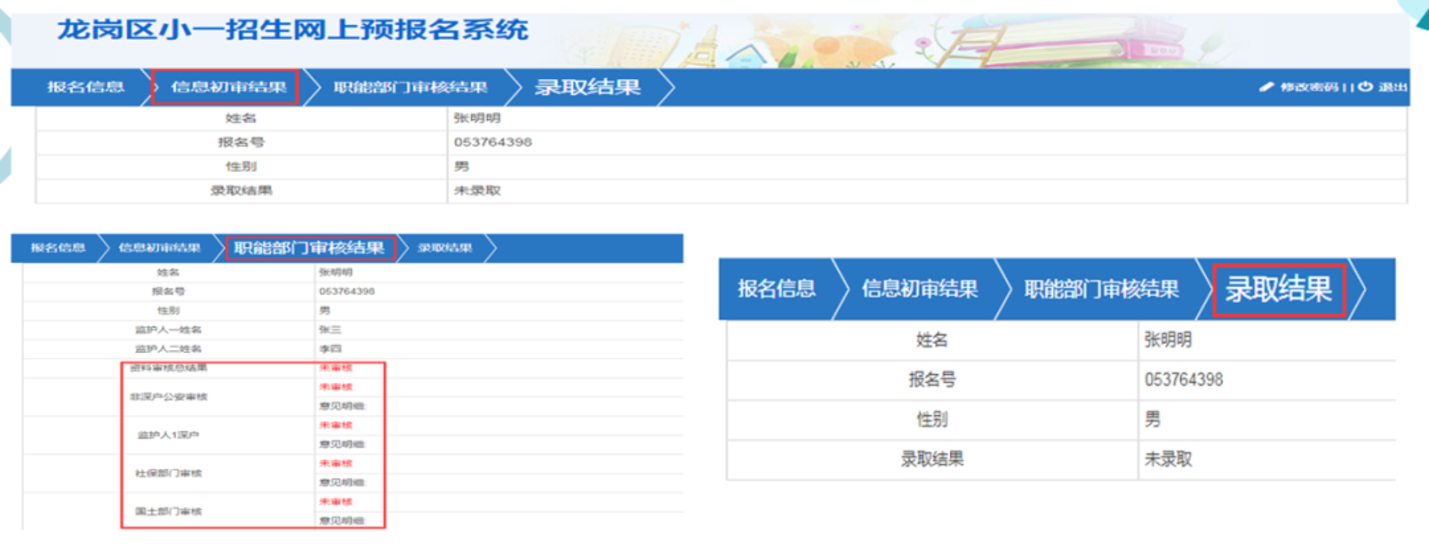Click 男 value in lower-right screenshot table
Screen dimensions: 1429x559
[x=1153, y=420]
